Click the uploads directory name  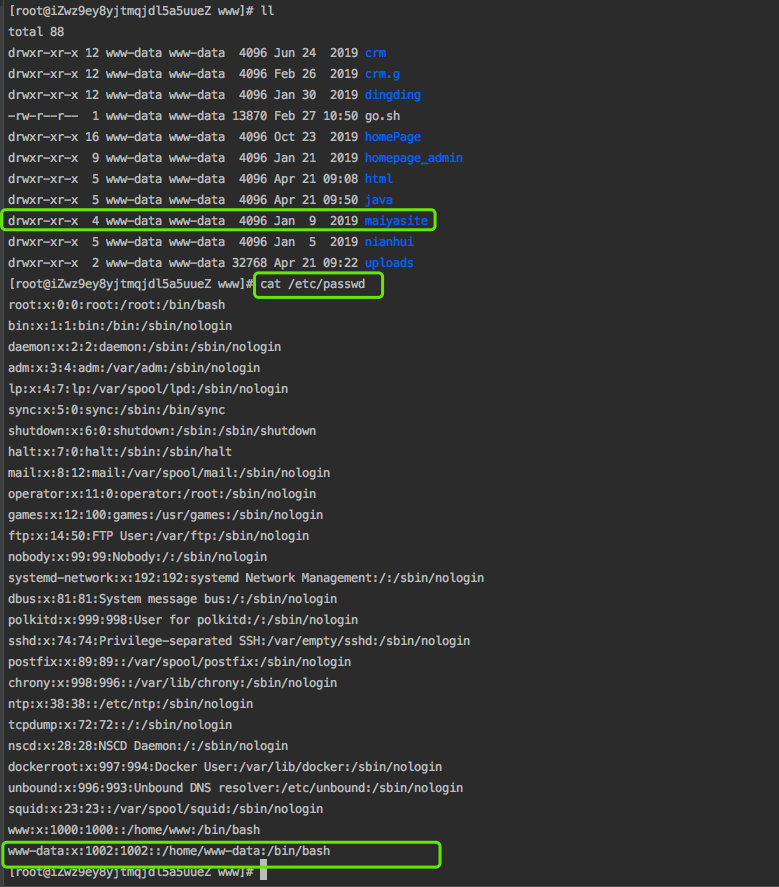[389, 263]
